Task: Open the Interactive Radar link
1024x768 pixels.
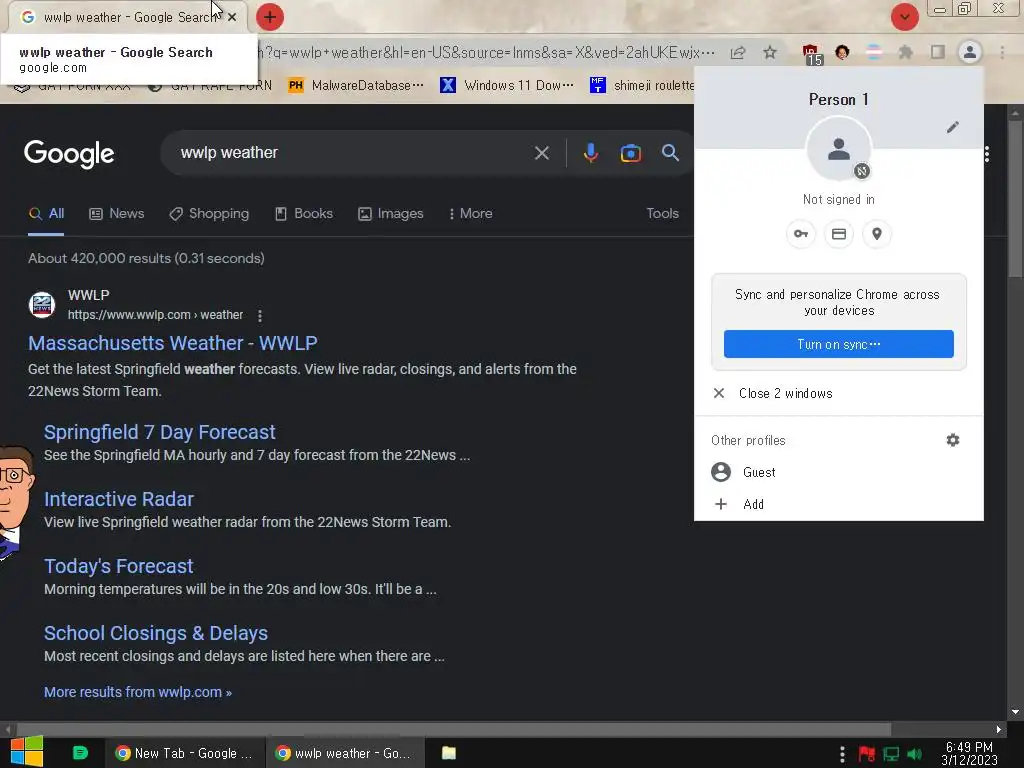Action: (118, 500)
